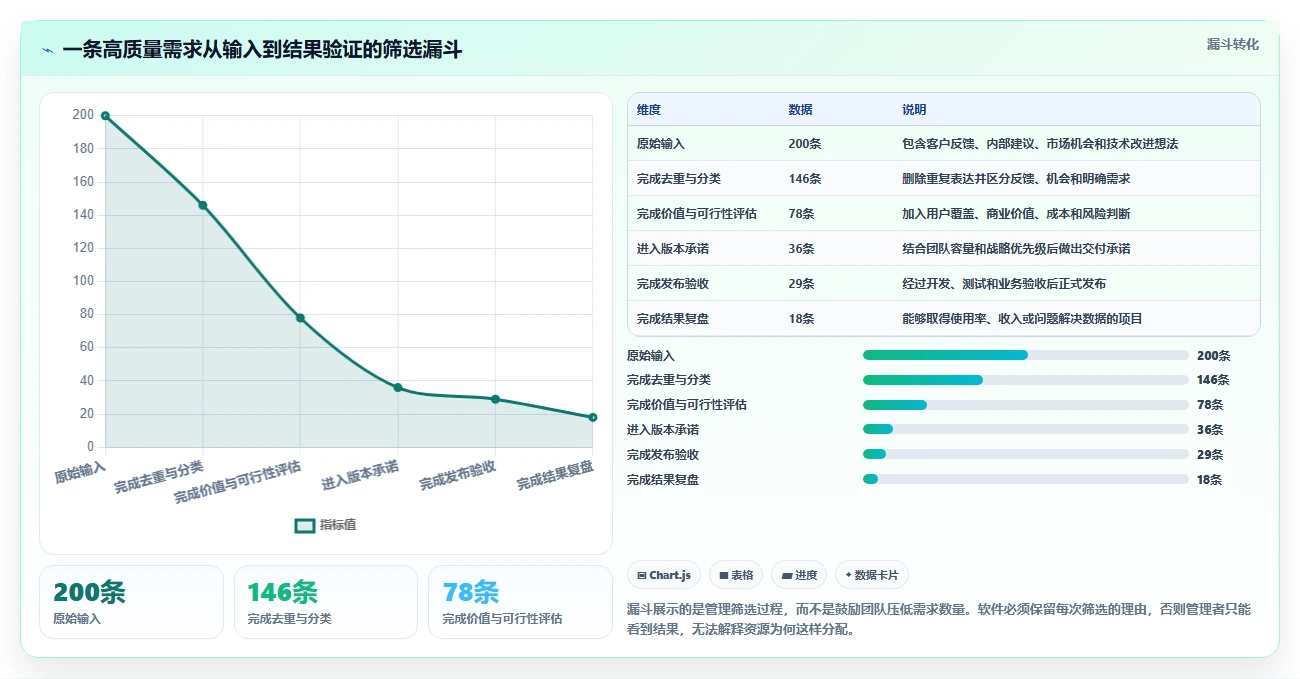Image resolution: width=1300 pixels, height=679 pixels.
Task: Click the 36条 table cell
Action: point(837,249)
